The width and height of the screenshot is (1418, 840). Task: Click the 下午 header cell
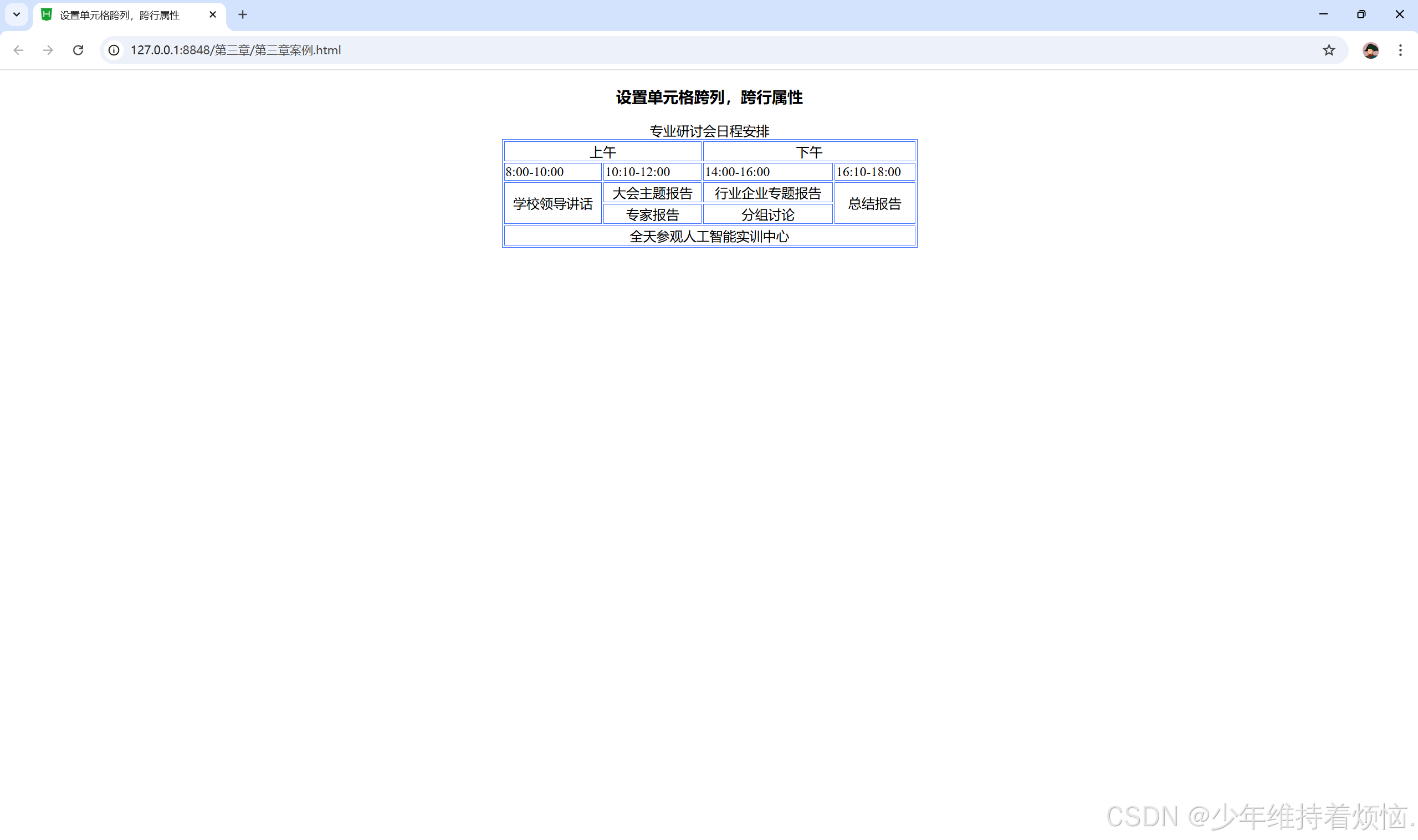click(x=808, y=152)
